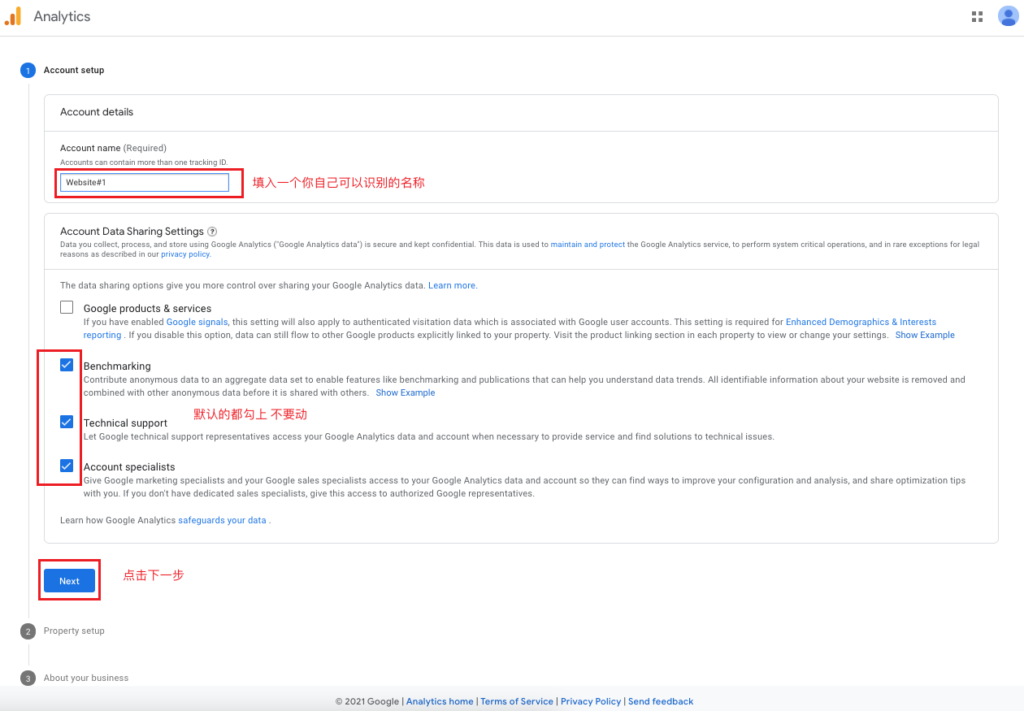Viewport: 1024px width, 711px height.
Task: Click the 'Analytics' title text
Action: [62, 16]
